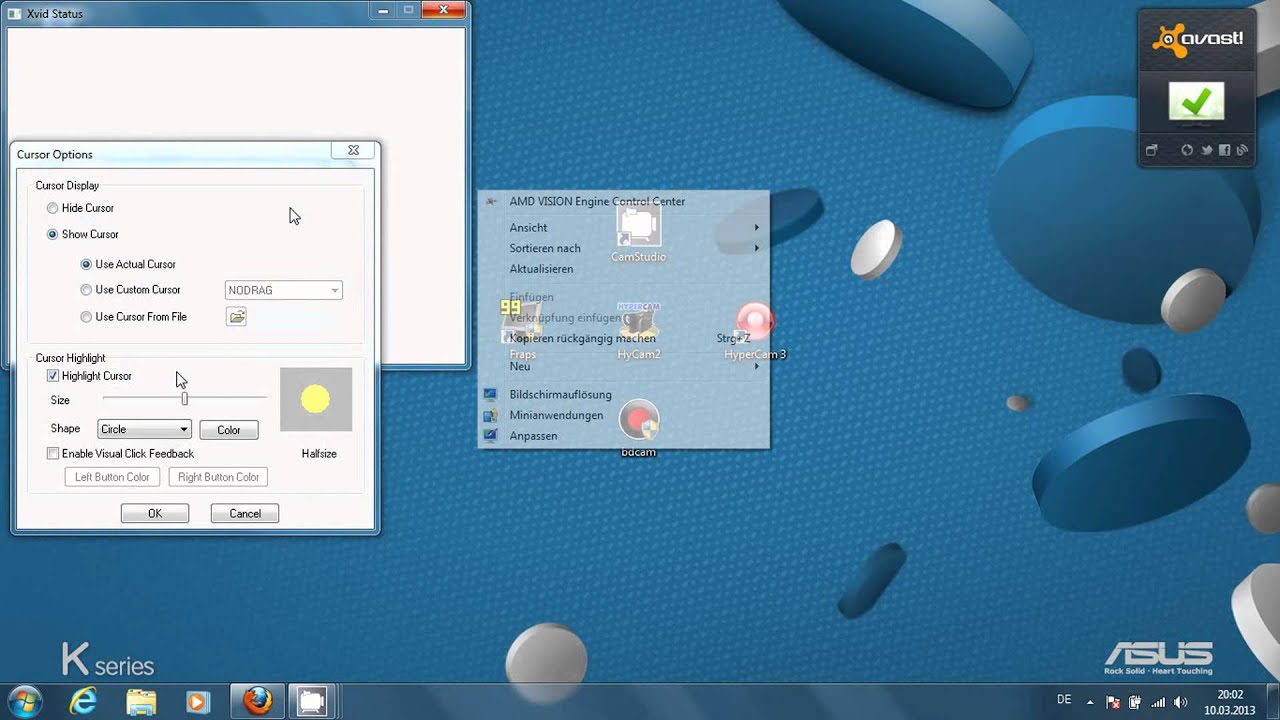Click the yellow circle highlight preview
Image resolution: width=1280 pixels, height=720 pixels.
(x=315, y=400)
